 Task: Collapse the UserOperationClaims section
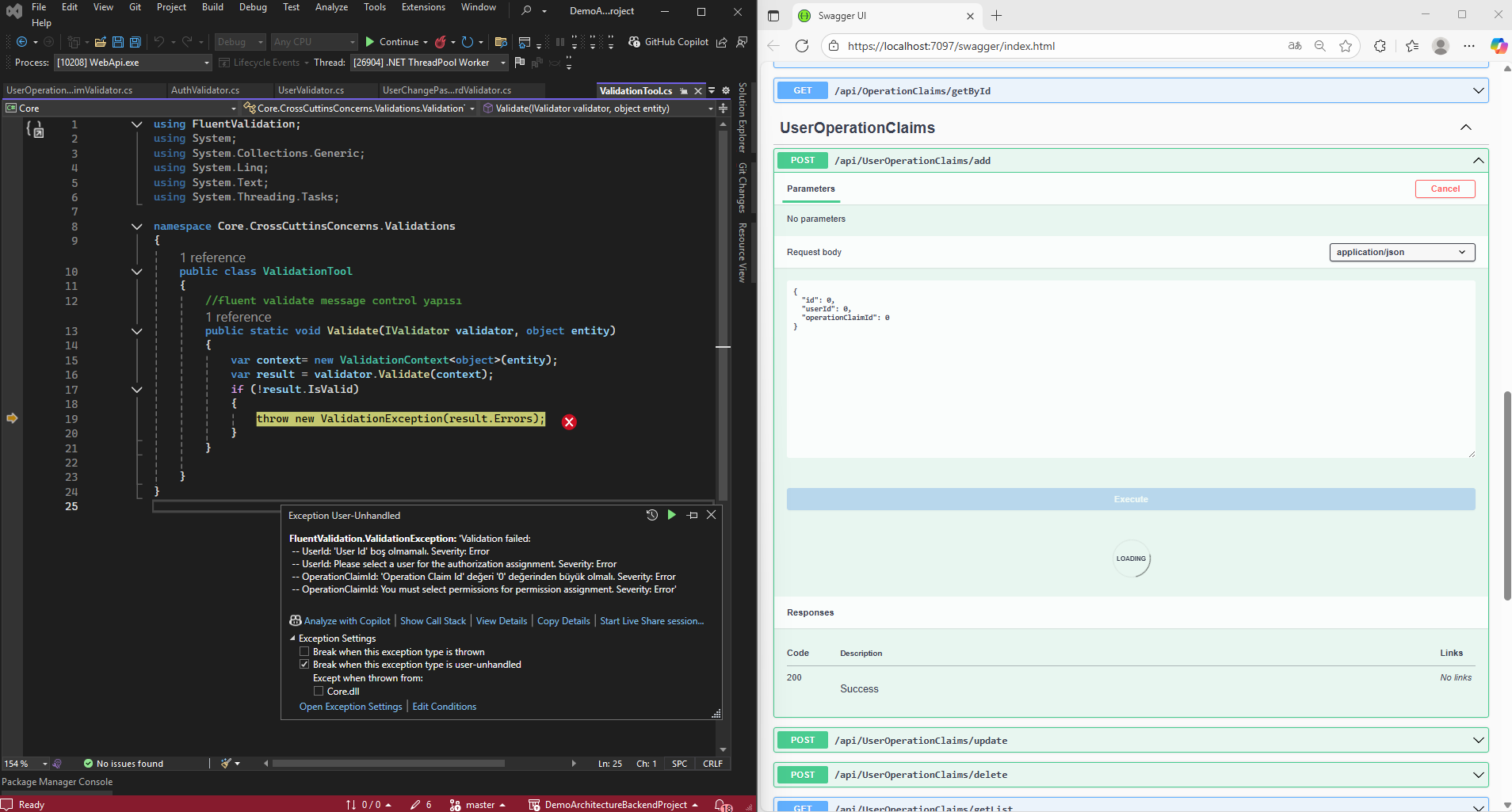click(1465, 128)
